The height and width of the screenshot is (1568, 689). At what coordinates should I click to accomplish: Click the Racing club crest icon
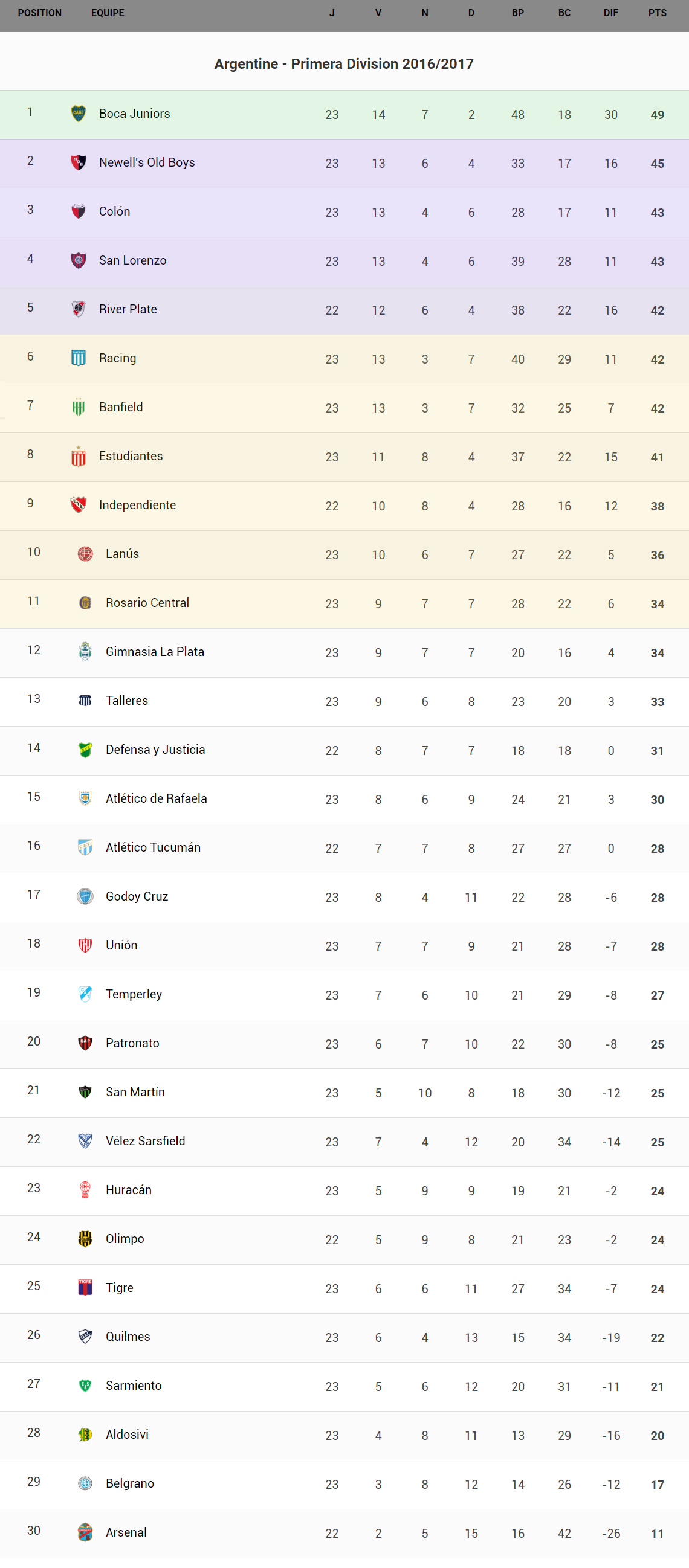point(79,358)
